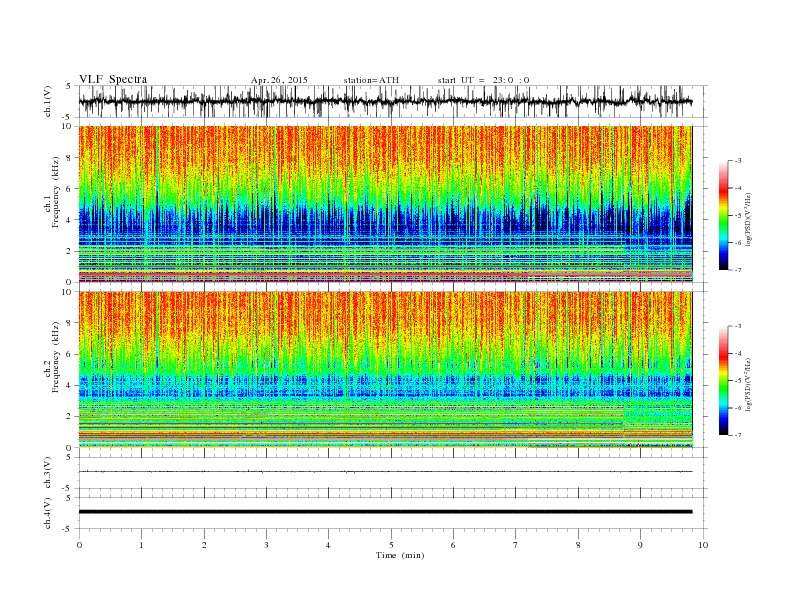Click the lower color scale bar for ch.2
The width and height of the screenshot is (792, 612).
[x=723, y=381]
